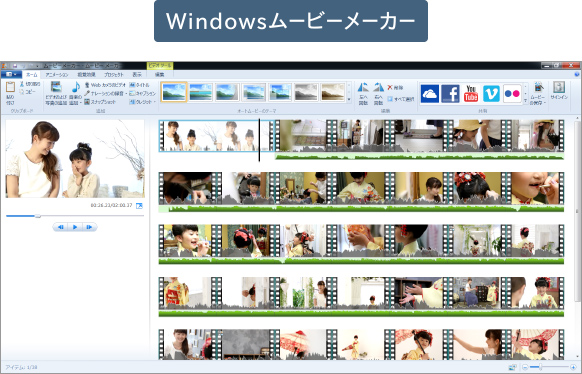The height and width of the screenshot is (374, 582).
Task: Open the blue File menu button
Action: pos(11,75)
